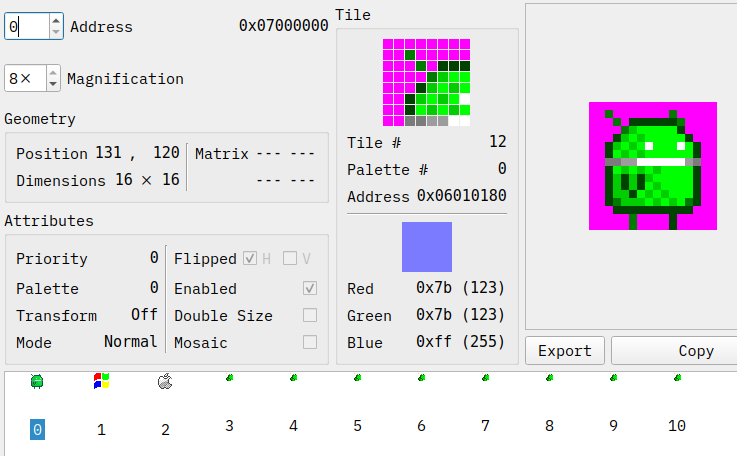This screenshot has height=456, width=737.
Task: Toggle the Flipped H checkbox
Action: click(250, 259)
